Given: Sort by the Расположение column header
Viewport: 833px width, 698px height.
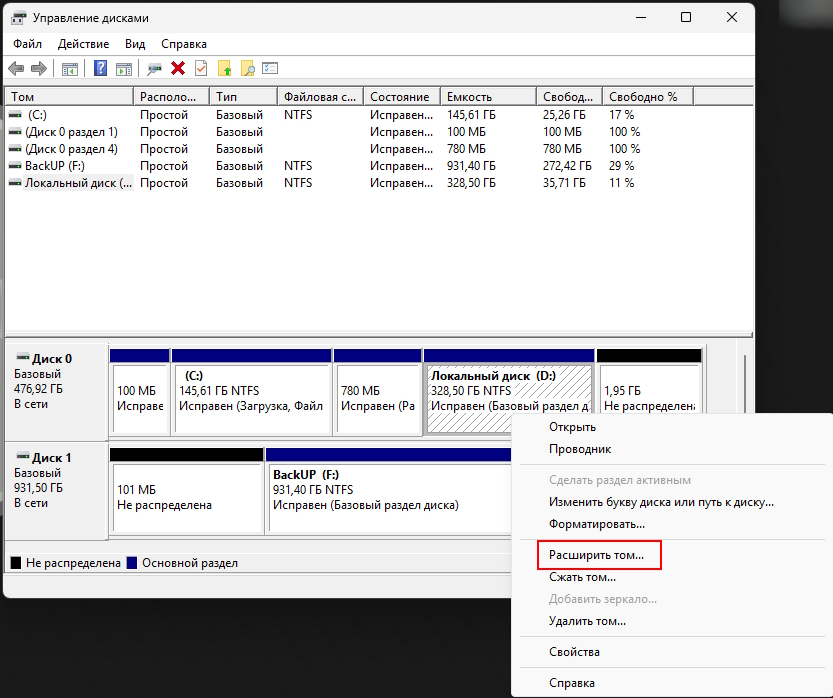Looking at the screenshot, I should 171,97.
